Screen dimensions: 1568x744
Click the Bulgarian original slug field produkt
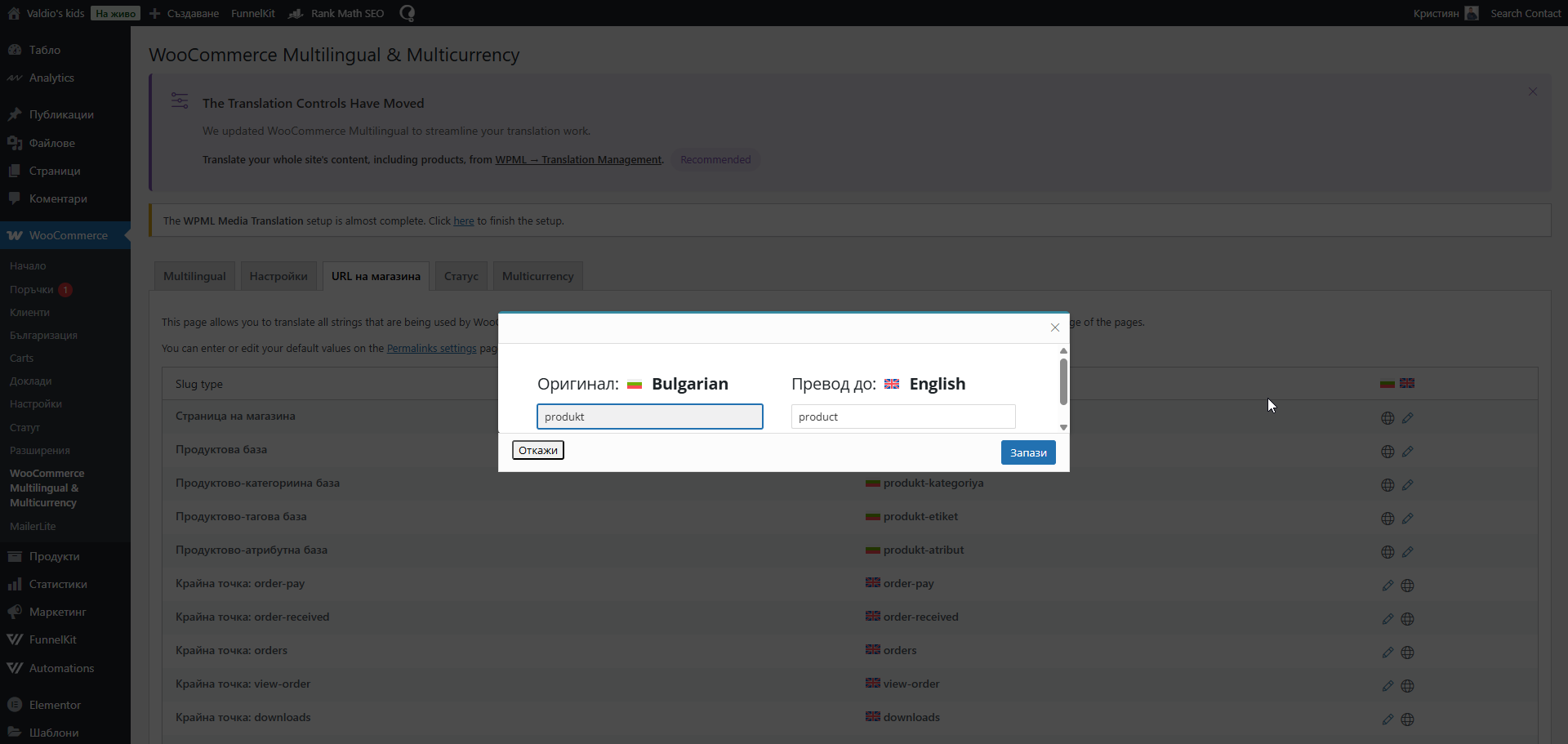point(650,417)
